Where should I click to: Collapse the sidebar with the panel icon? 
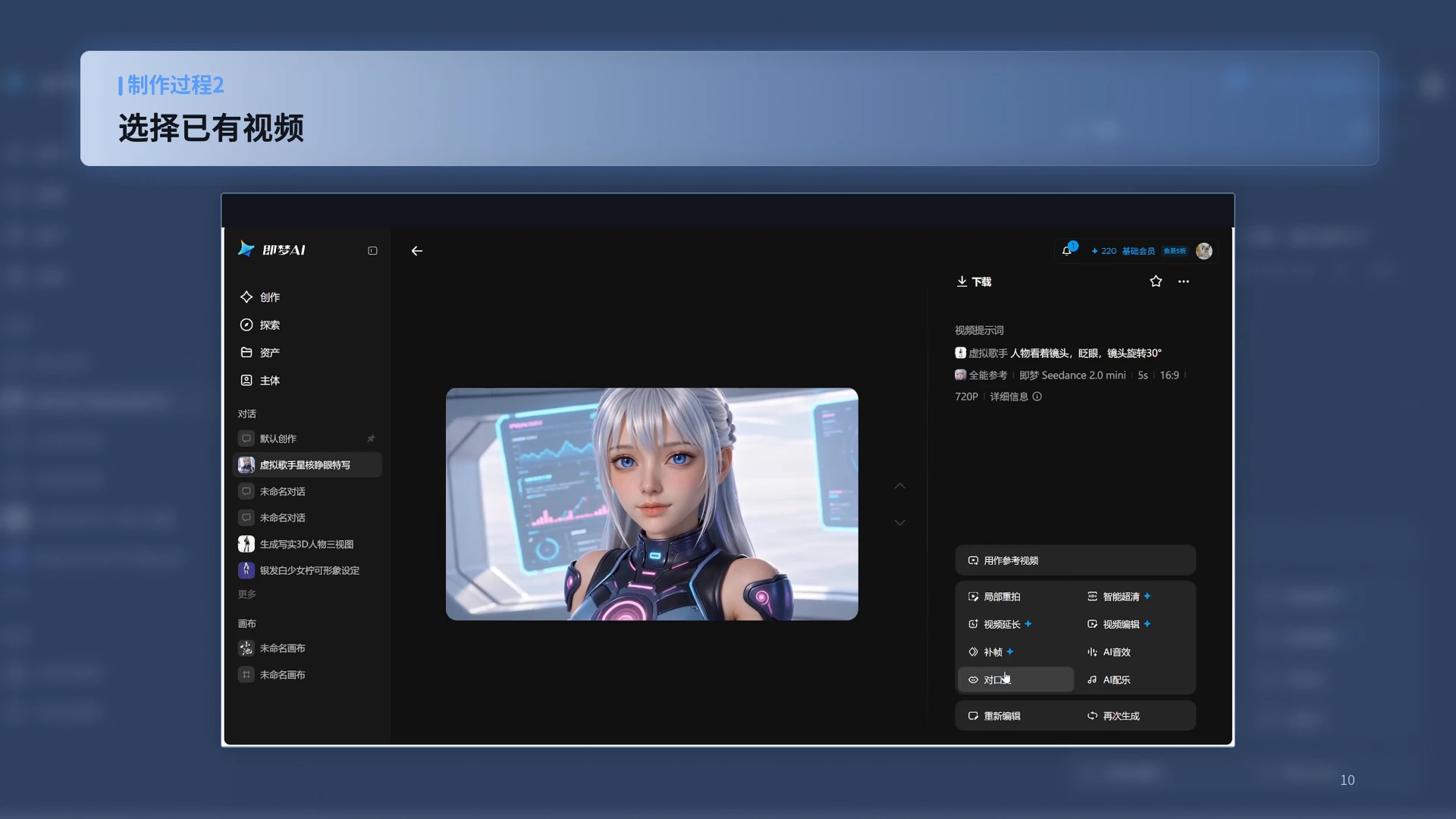coord(372,251)
